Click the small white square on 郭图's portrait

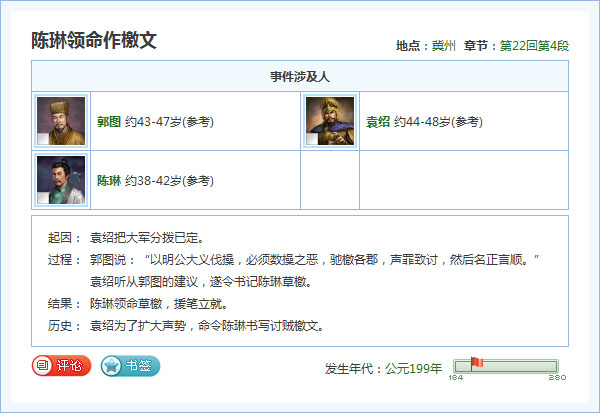43,139
